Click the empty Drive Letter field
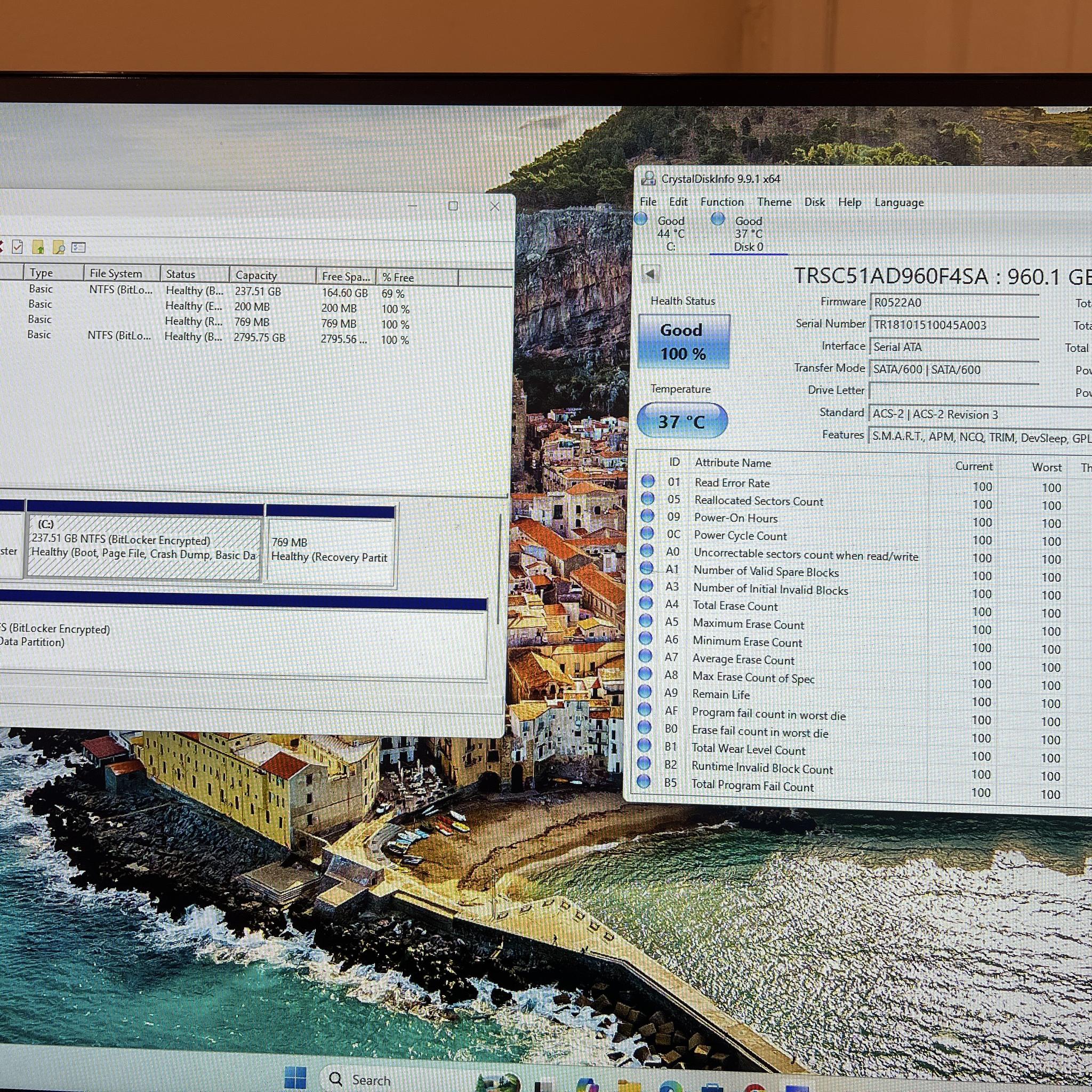Image resolution: width=1092 pixels, height=1092 pixels. [x=954, y=391]
